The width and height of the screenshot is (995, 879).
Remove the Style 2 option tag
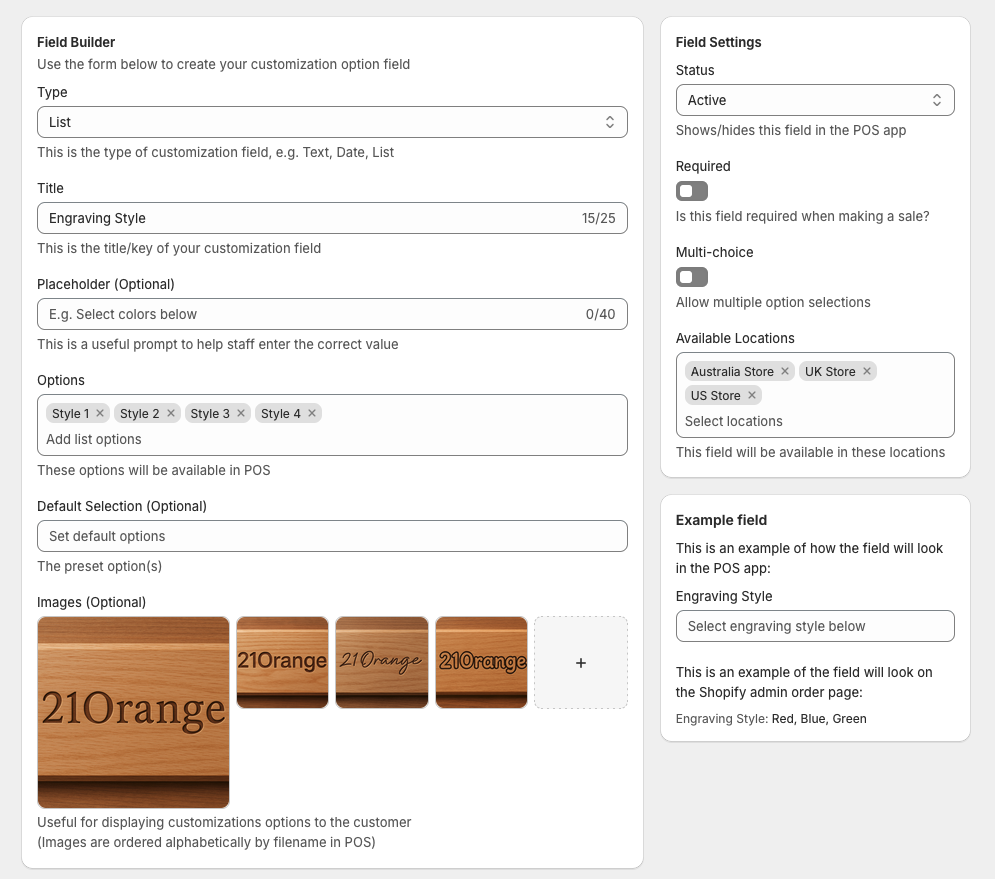pos(171,413)
